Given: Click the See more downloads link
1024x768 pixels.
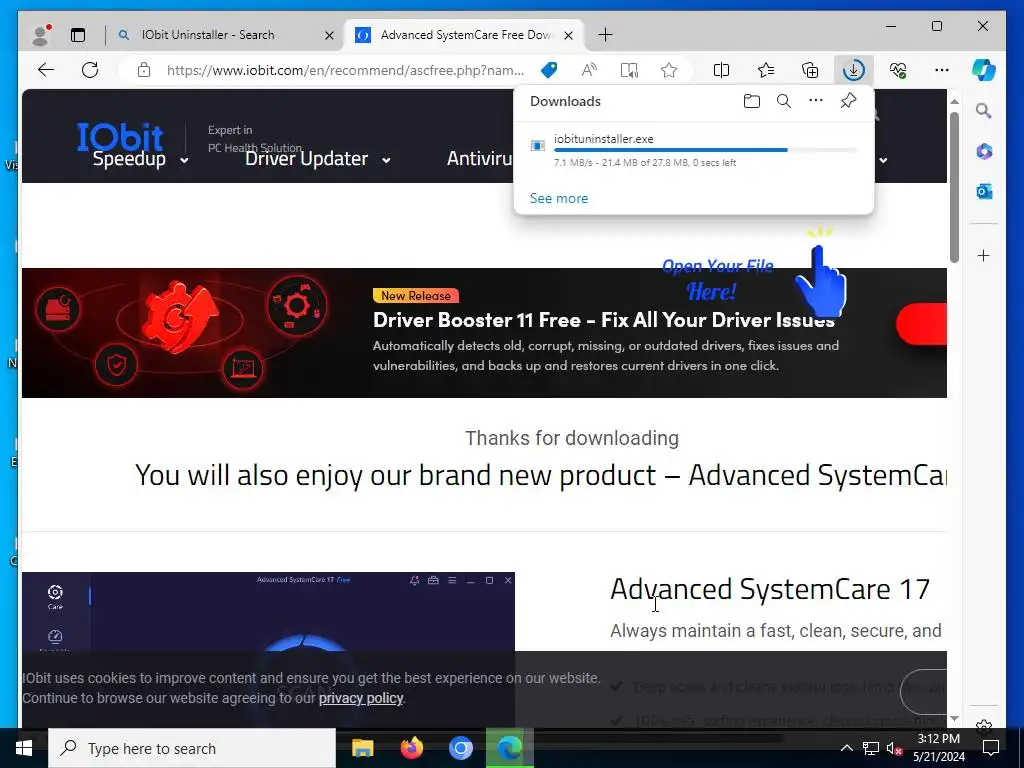Looking at the screenshot, I should click(x=558, y=199).
